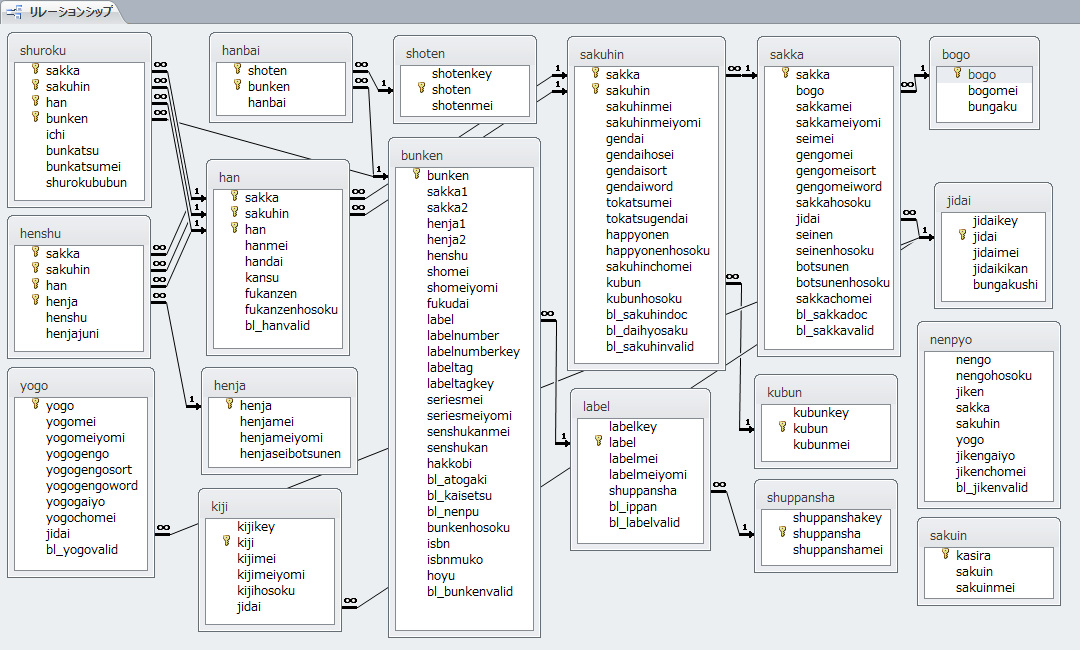Viewport: 1080px width, 650px height.
Task: Click the relationships icon on the tab
Action: [14, 12]
